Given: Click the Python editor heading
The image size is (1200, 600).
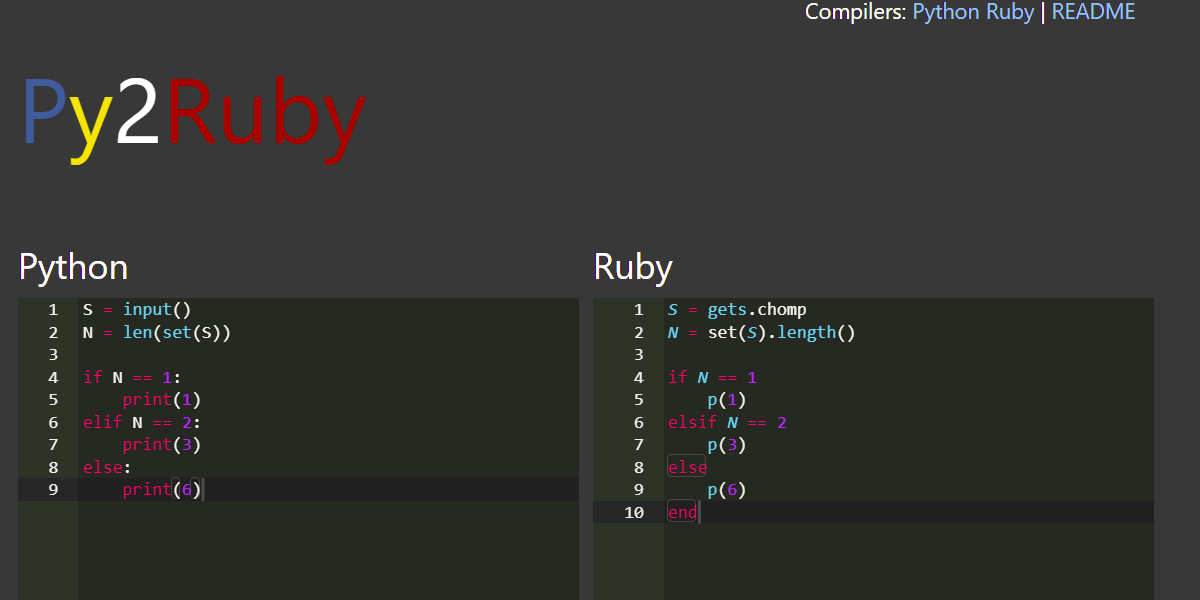Looking at the screenshot, I should [74, 267].
